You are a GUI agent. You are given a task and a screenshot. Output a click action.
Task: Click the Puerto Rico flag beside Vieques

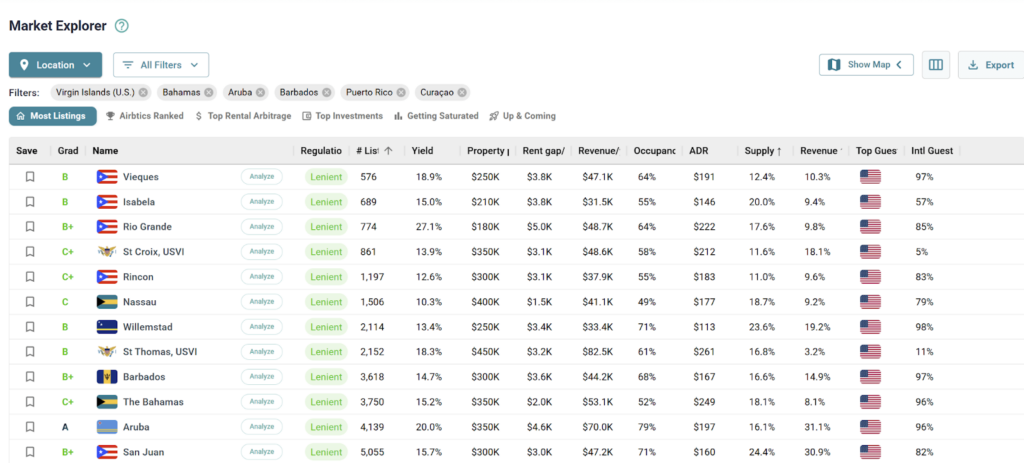[x=107, y=177]
